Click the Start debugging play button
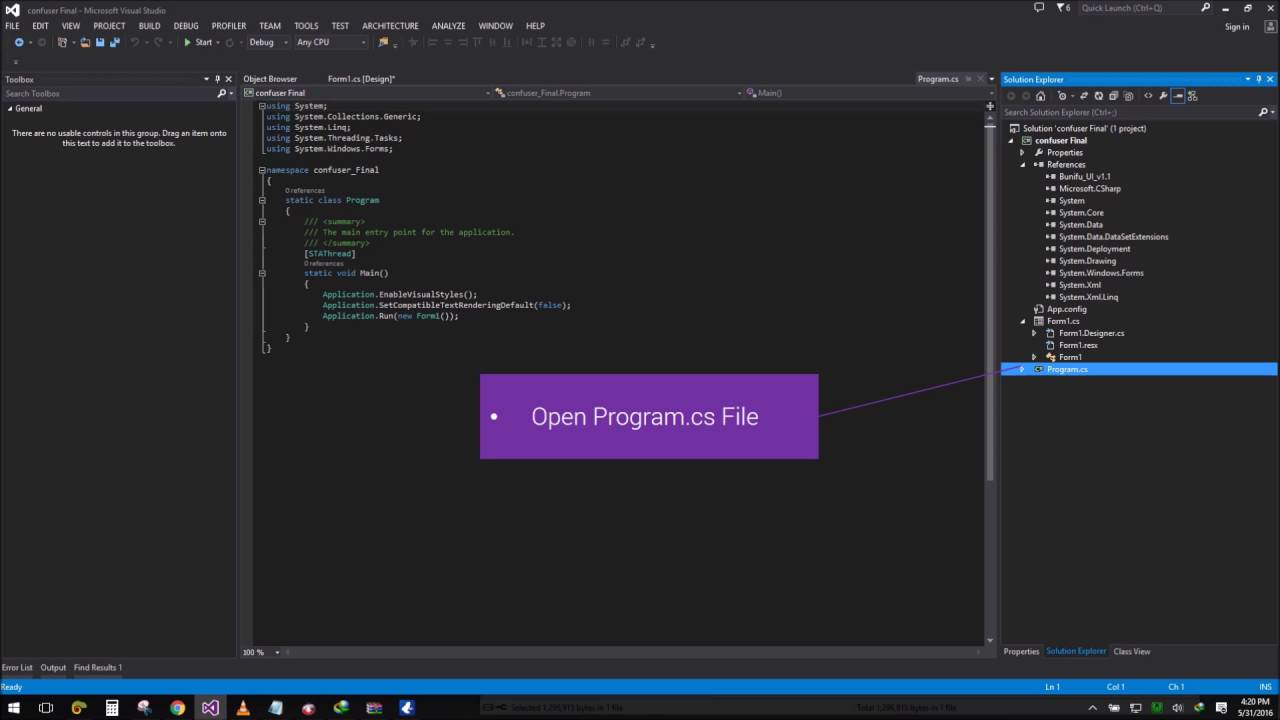The image size is (1280, 720). [x=187, y=42]
